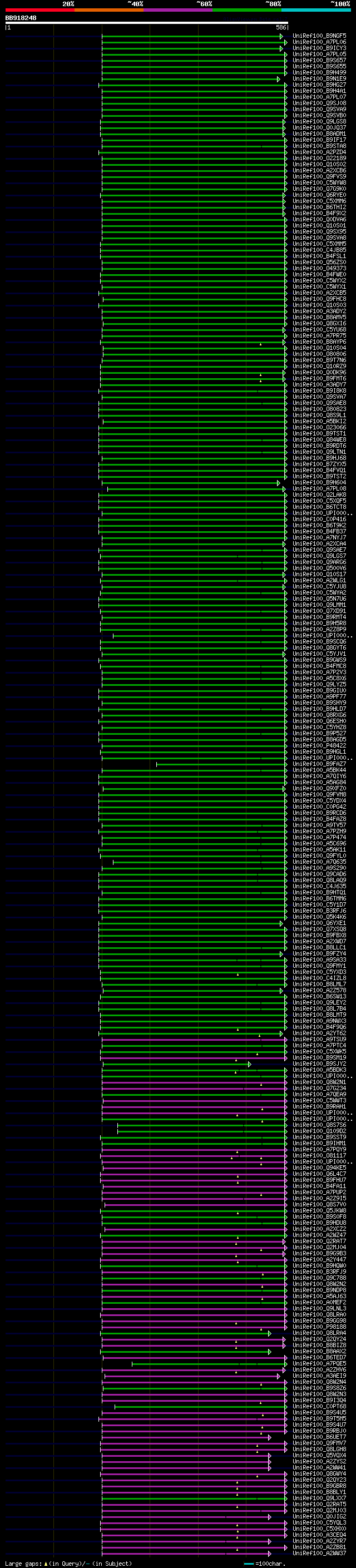Select the UniRef100_P48422 hit label
The image size is (356, 1568).
tap(319, 746)
